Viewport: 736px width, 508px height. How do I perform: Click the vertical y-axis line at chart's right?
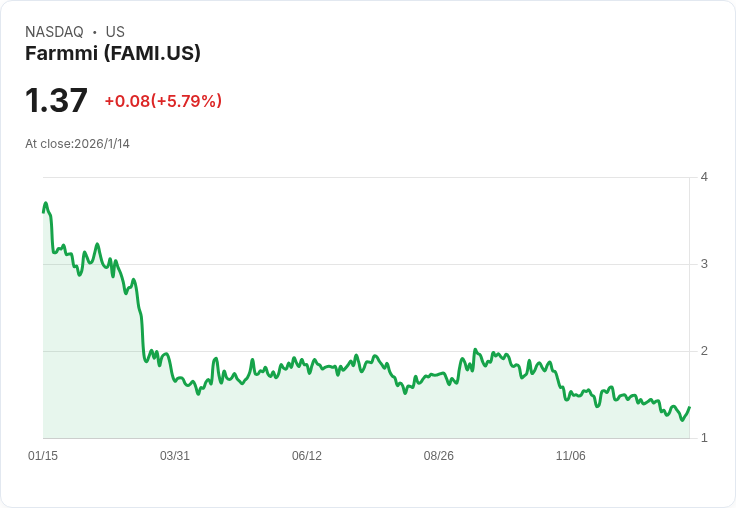point(690,300)
